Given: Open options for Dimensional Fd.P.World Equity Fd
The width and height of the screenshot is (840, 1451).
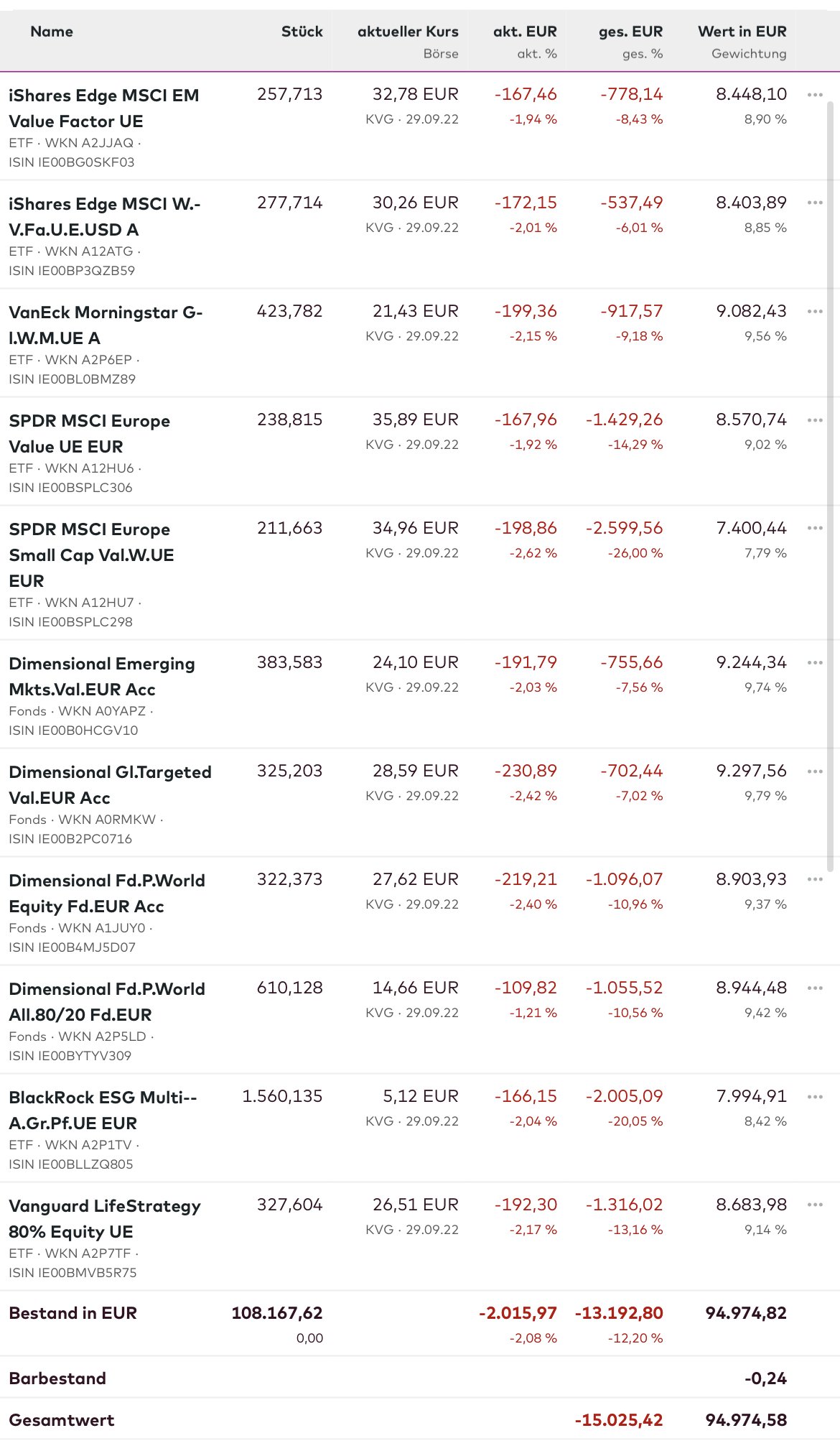Looking at the screenshot, I should coord(815,879).
